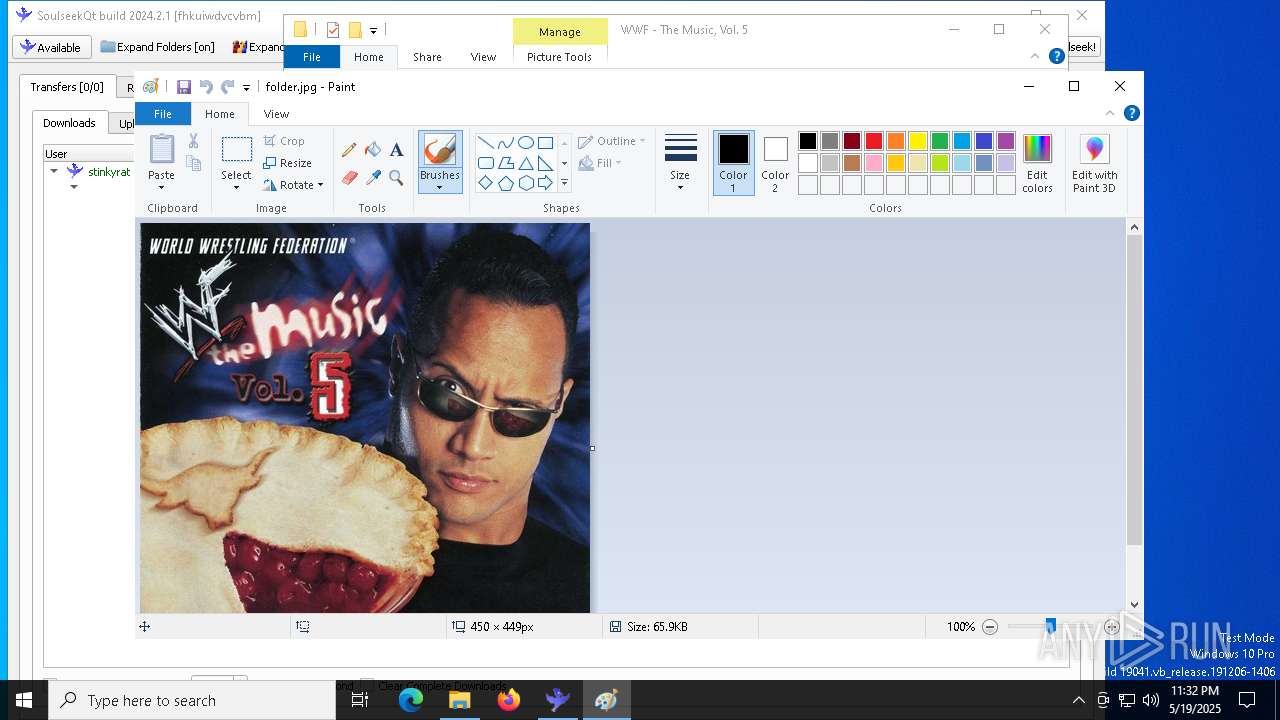Click Expand Folders [on] in SoulseekQt

[x=158, y=47]
